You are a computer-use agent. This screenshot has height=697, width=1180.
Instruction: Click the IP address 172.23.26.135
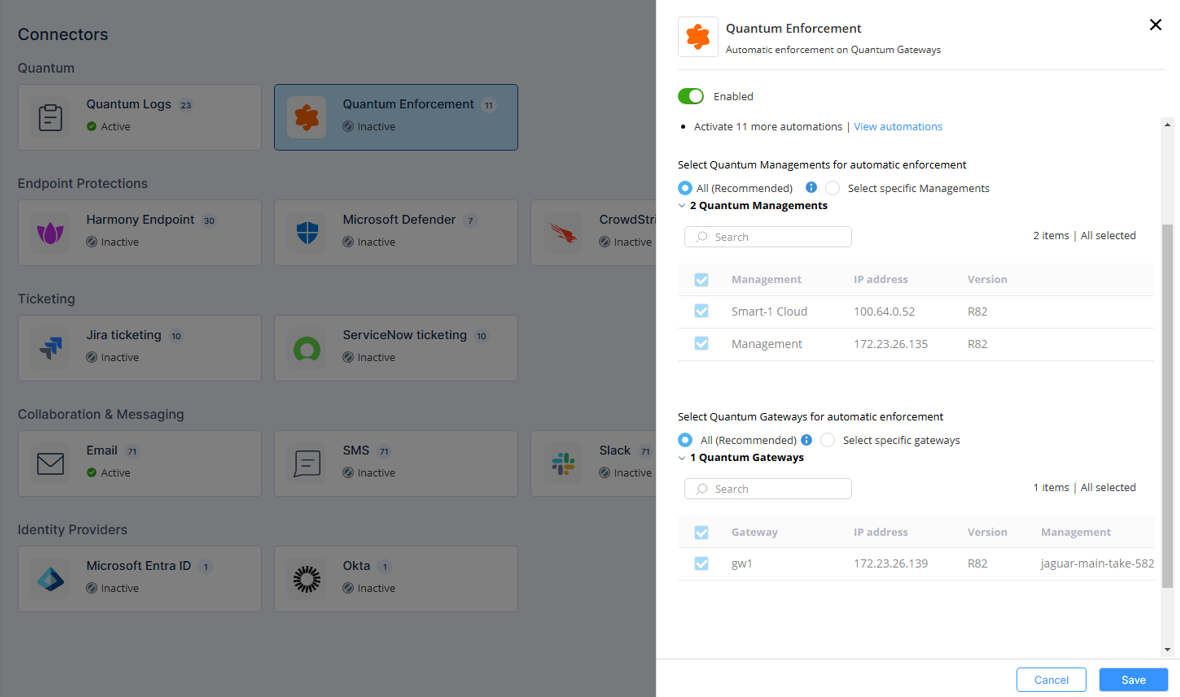point(890,343)
